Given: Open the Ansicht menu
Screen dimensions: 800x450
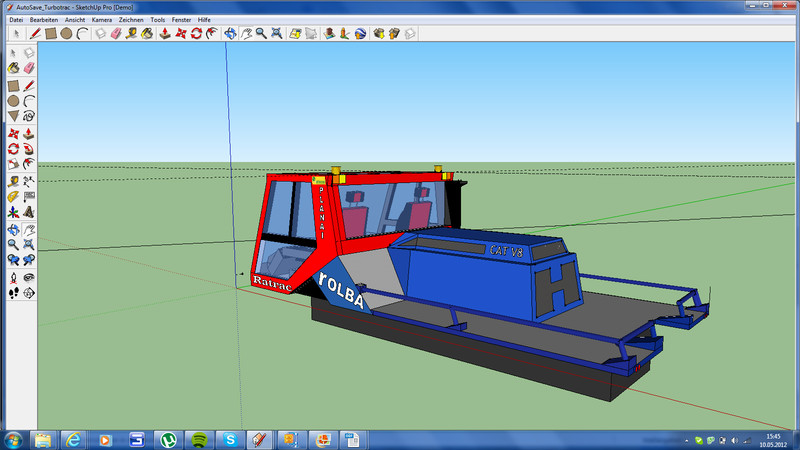Looking at the screenshot, I should coord(75,20).
